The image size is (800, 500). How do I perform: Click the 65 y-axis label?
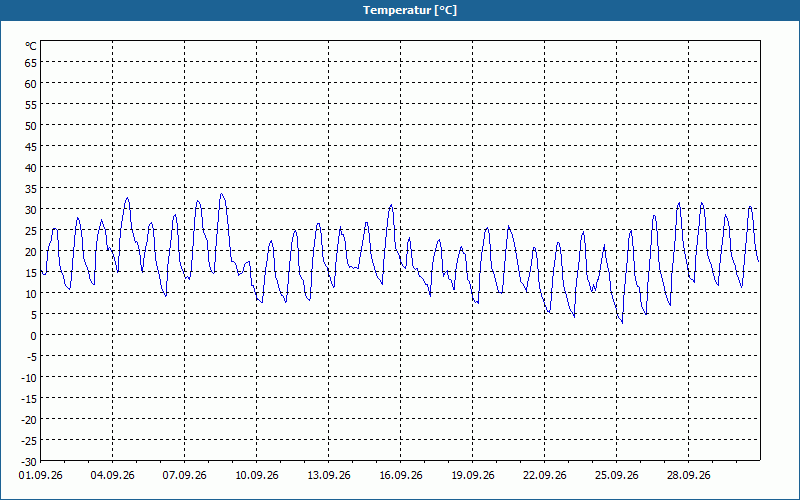tap(31, 63)
